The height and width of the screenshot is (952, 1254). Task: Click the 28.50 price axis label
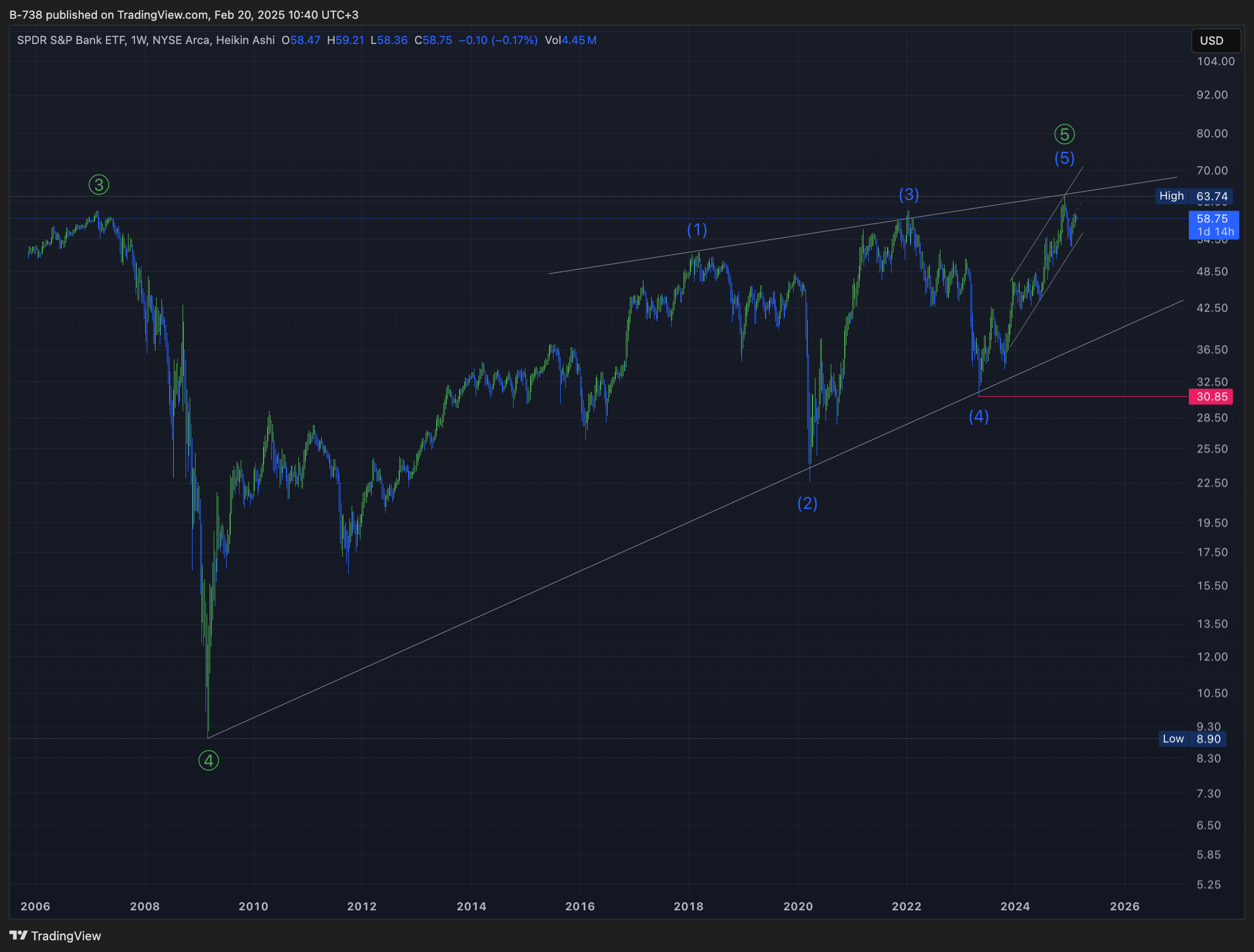coord(1212,417)
